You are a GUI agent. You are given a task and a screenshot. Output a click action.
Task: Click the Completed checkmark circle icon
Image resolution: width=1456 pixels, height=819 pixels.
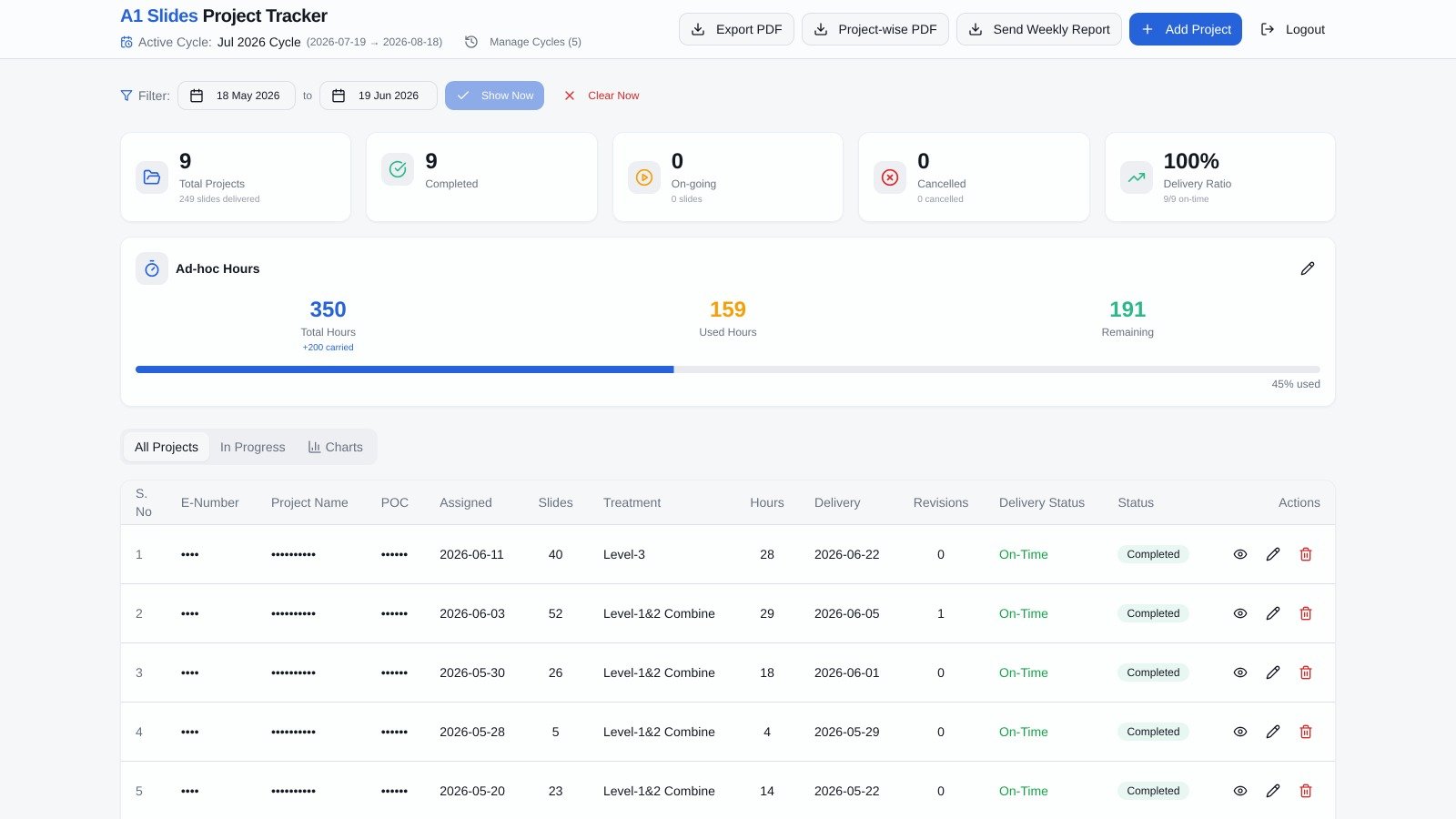click(x=398, y=169)
